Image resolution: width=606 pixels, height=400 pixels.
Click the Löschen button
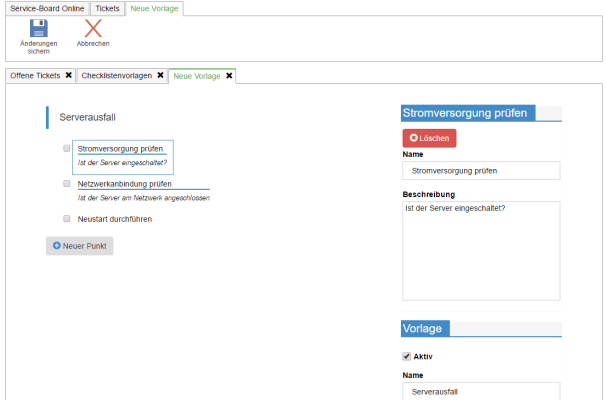coord(429,138)
